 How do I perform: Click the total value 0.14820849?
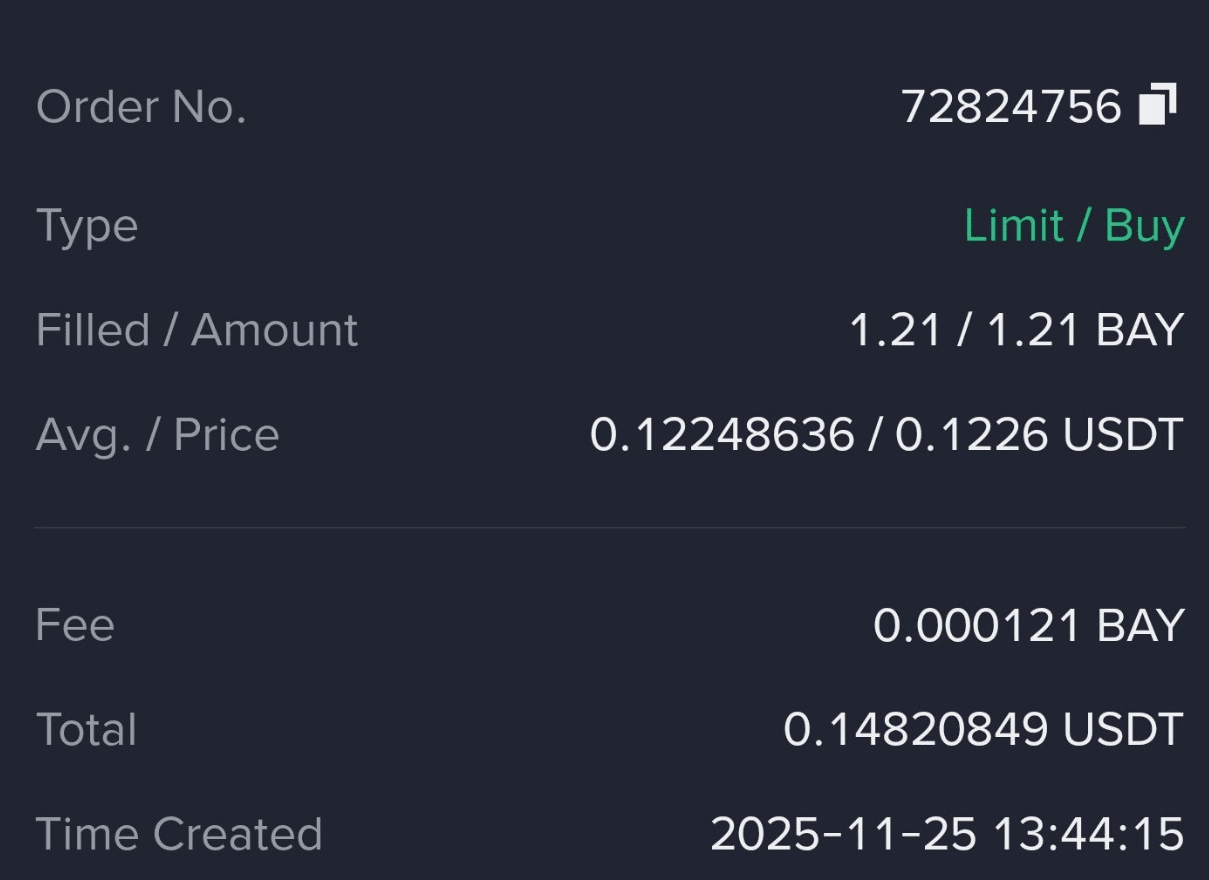pyautogui.click(x=915, y=730)
